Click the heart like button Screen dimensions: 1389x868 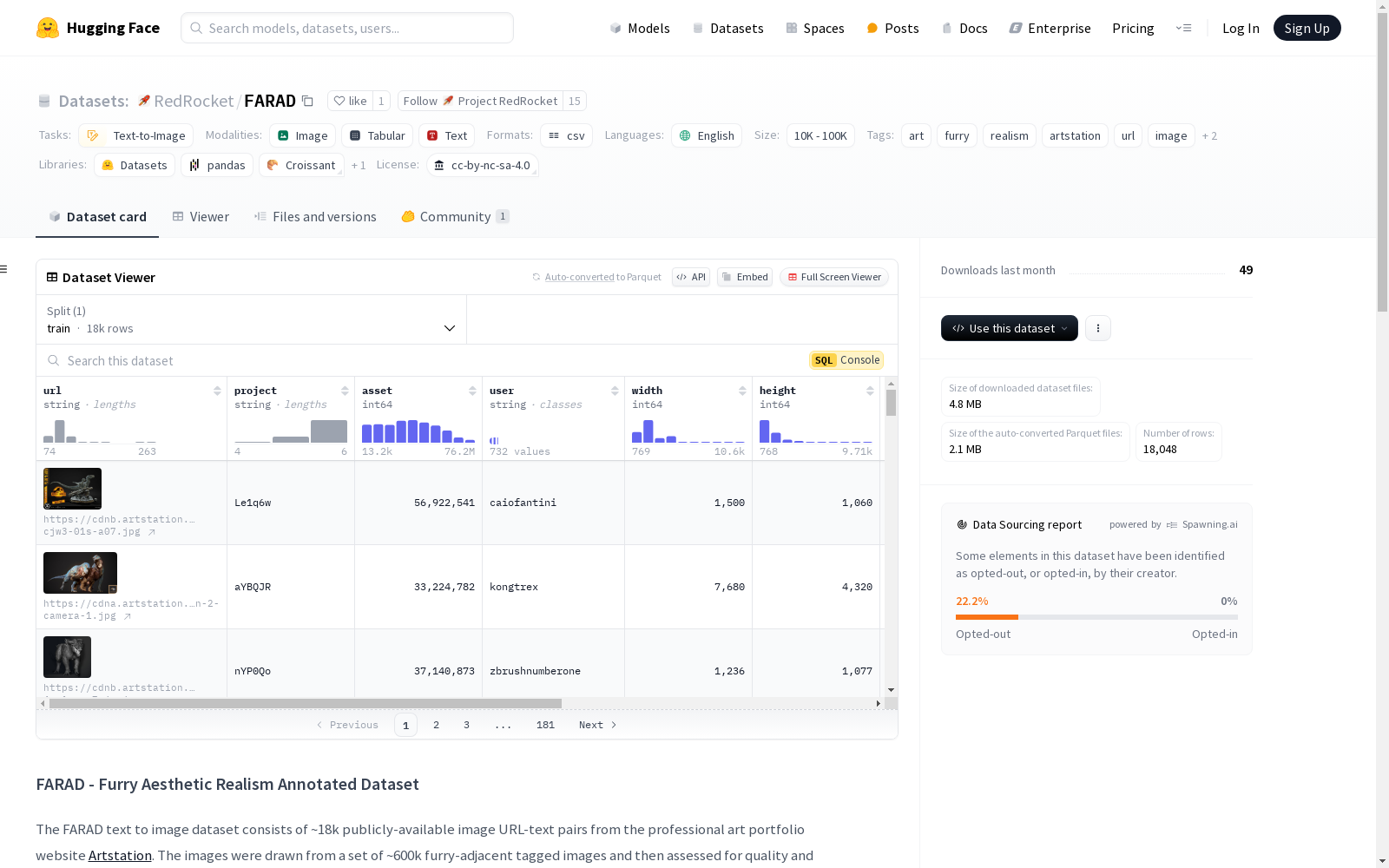(350, 101)
